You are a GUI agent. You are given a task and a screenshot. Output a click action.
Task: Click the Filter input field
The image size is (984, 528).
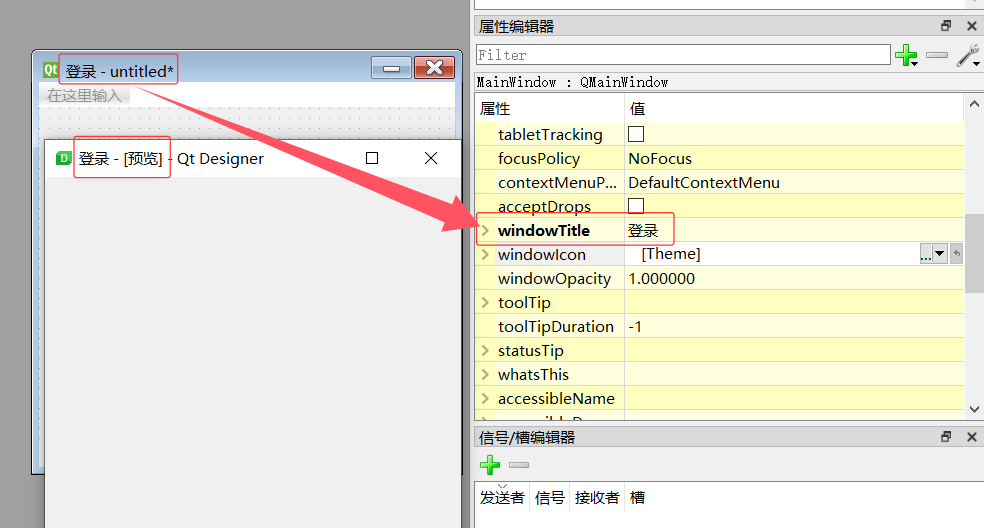point(683,55)
